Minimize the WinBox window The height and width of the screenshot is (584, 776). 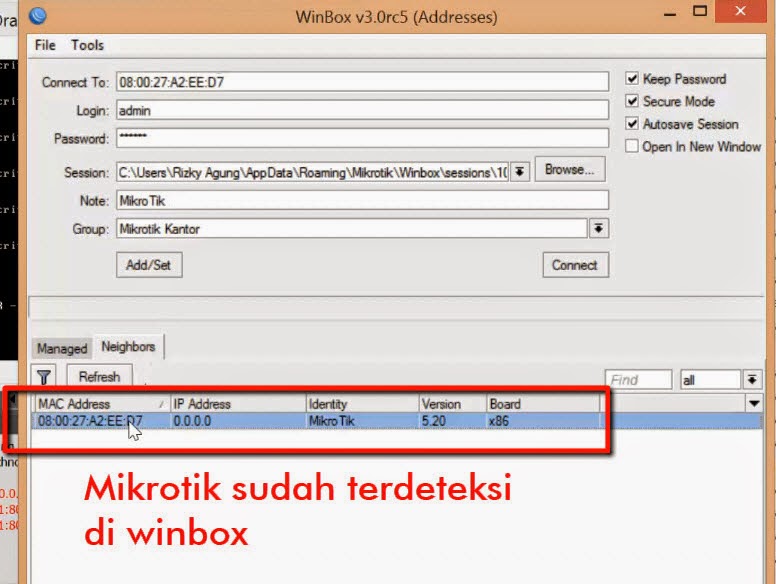point(670,12)
